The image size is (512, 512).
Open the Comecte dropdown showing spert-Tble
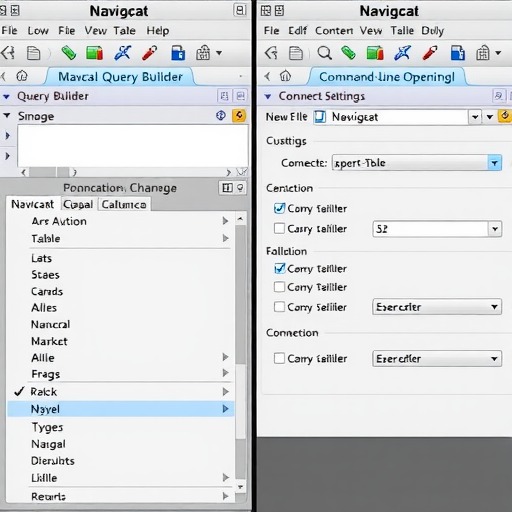click(417, 163)
